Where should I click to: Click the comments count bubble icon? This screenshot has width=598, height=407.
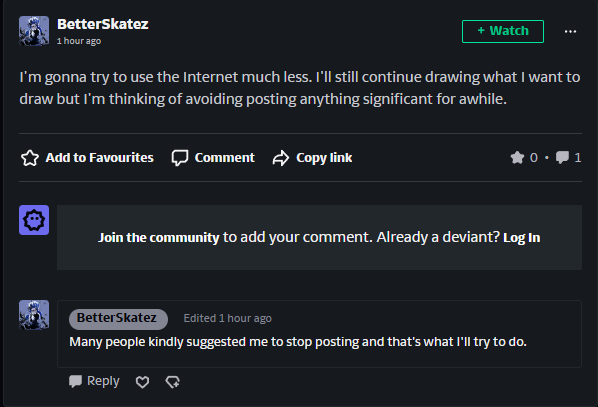tap(562, 158)
